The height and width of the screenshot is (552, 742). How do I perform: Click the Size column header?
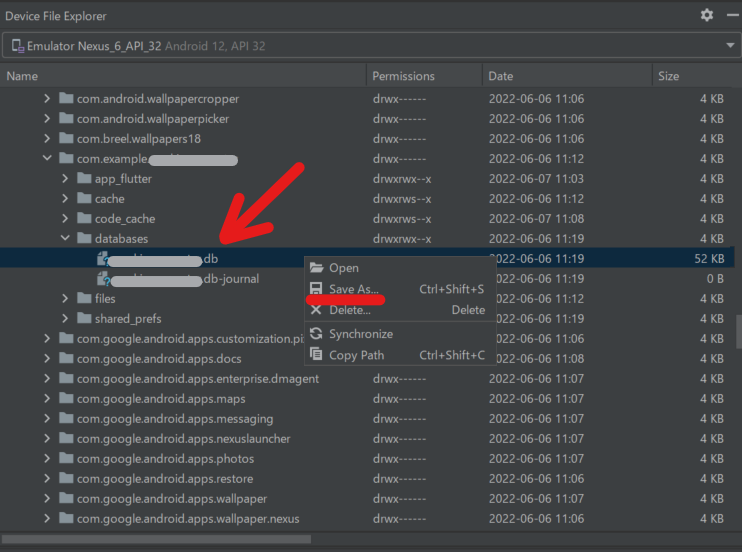(x=693, y=76)
